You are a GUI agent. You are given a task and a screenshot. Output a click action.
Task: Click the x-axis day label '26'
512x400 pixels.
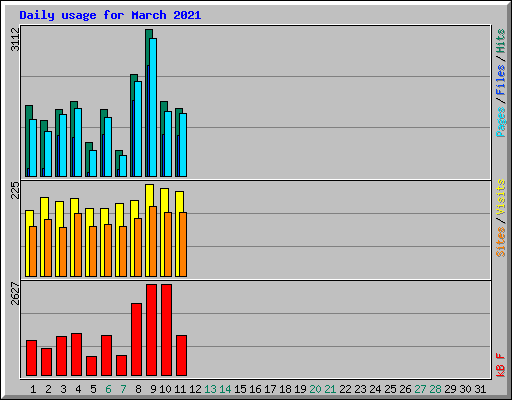[405, 389]
